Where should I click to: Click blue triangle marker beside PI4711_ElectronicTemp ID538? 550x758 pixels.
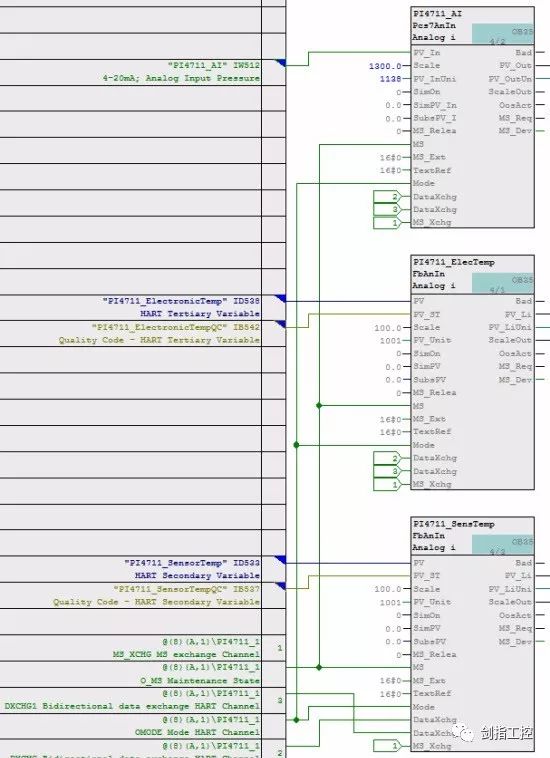(x=281, y=298)
